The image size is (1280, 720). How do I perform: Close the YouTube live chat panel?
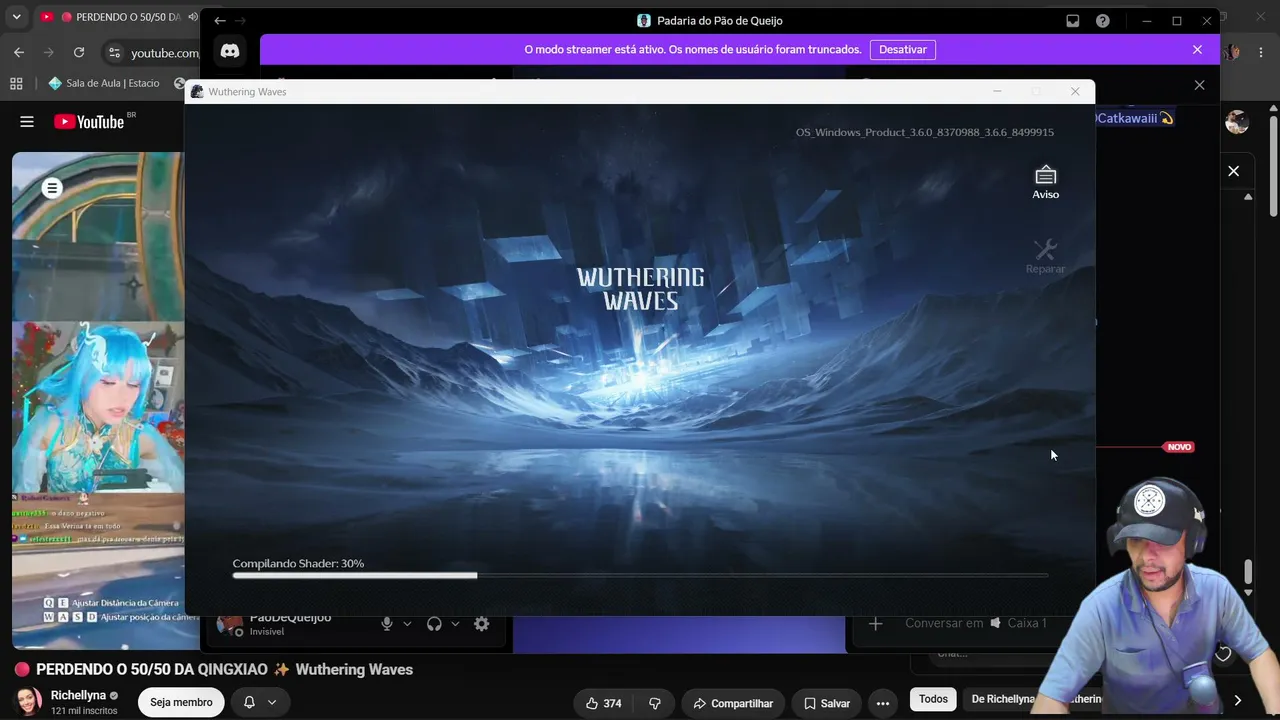click(x=1233, y=171)
